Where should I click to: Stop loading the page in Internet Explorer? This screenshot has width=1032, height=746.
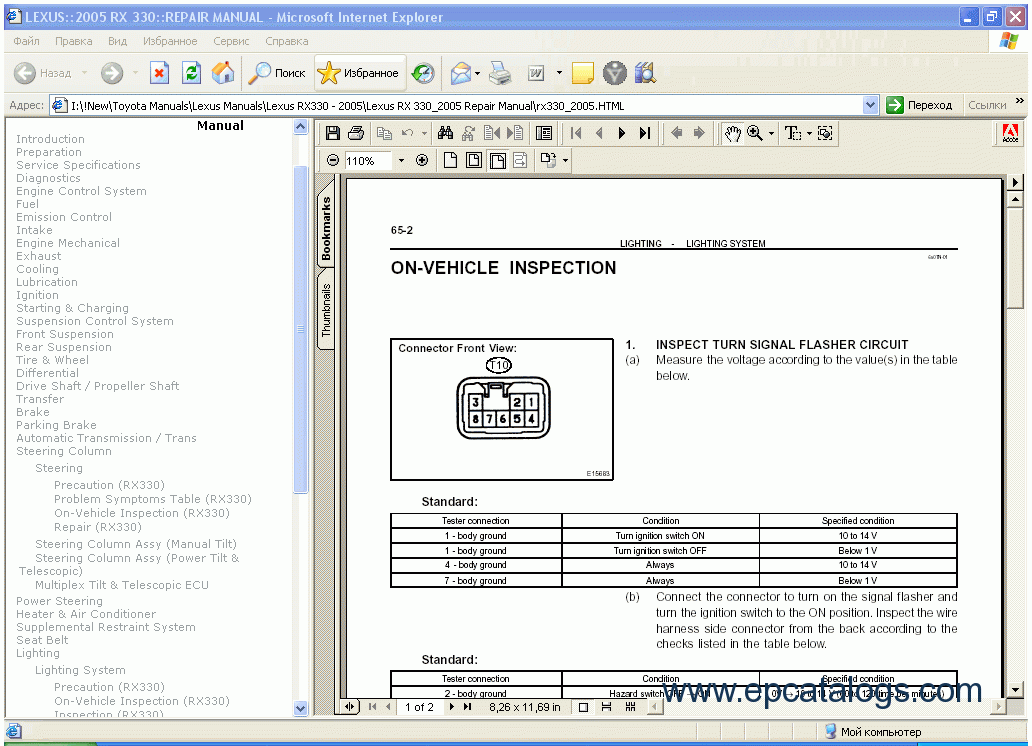click(x=159, y=72)
